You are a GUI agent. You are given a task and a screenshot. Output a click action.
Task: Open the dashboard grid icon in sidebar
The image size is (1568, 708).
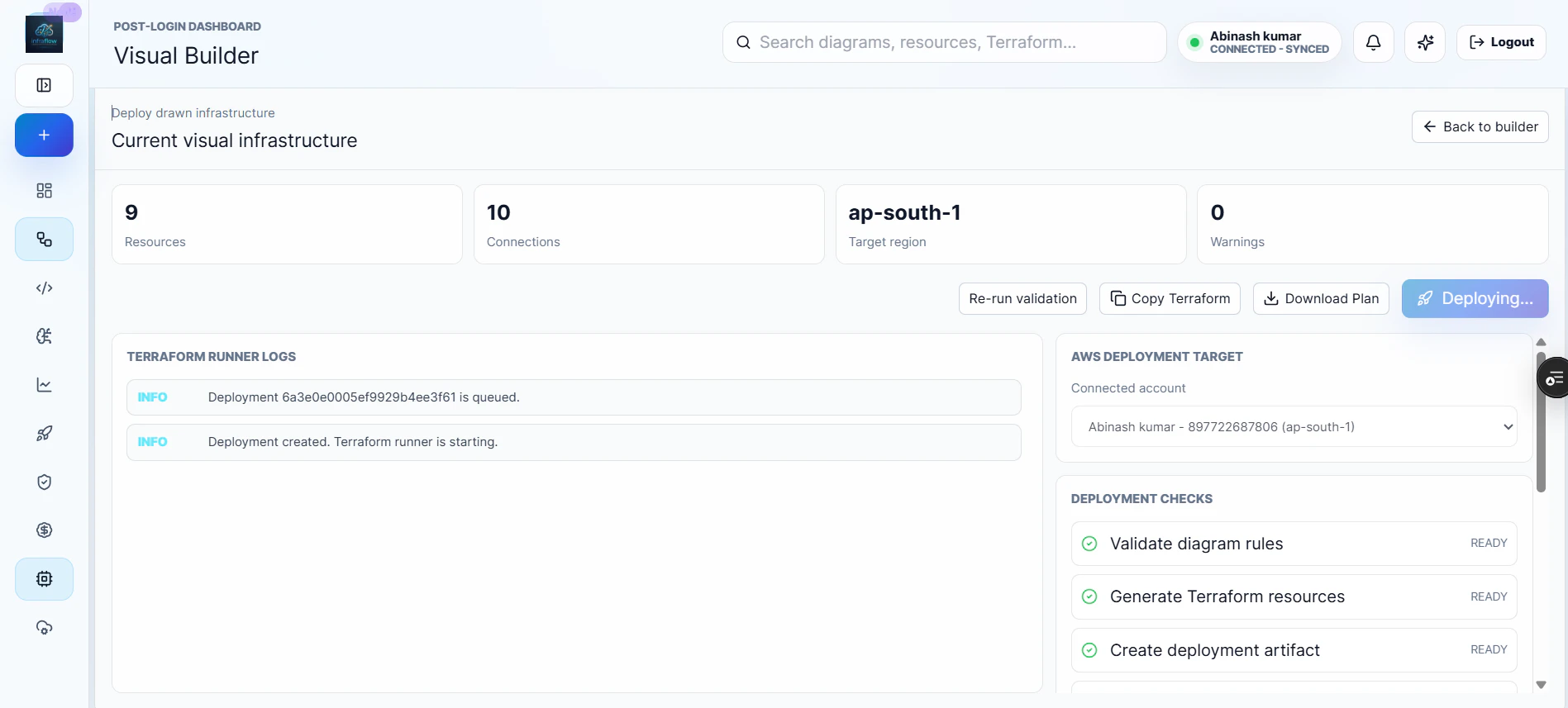[44, 191]
